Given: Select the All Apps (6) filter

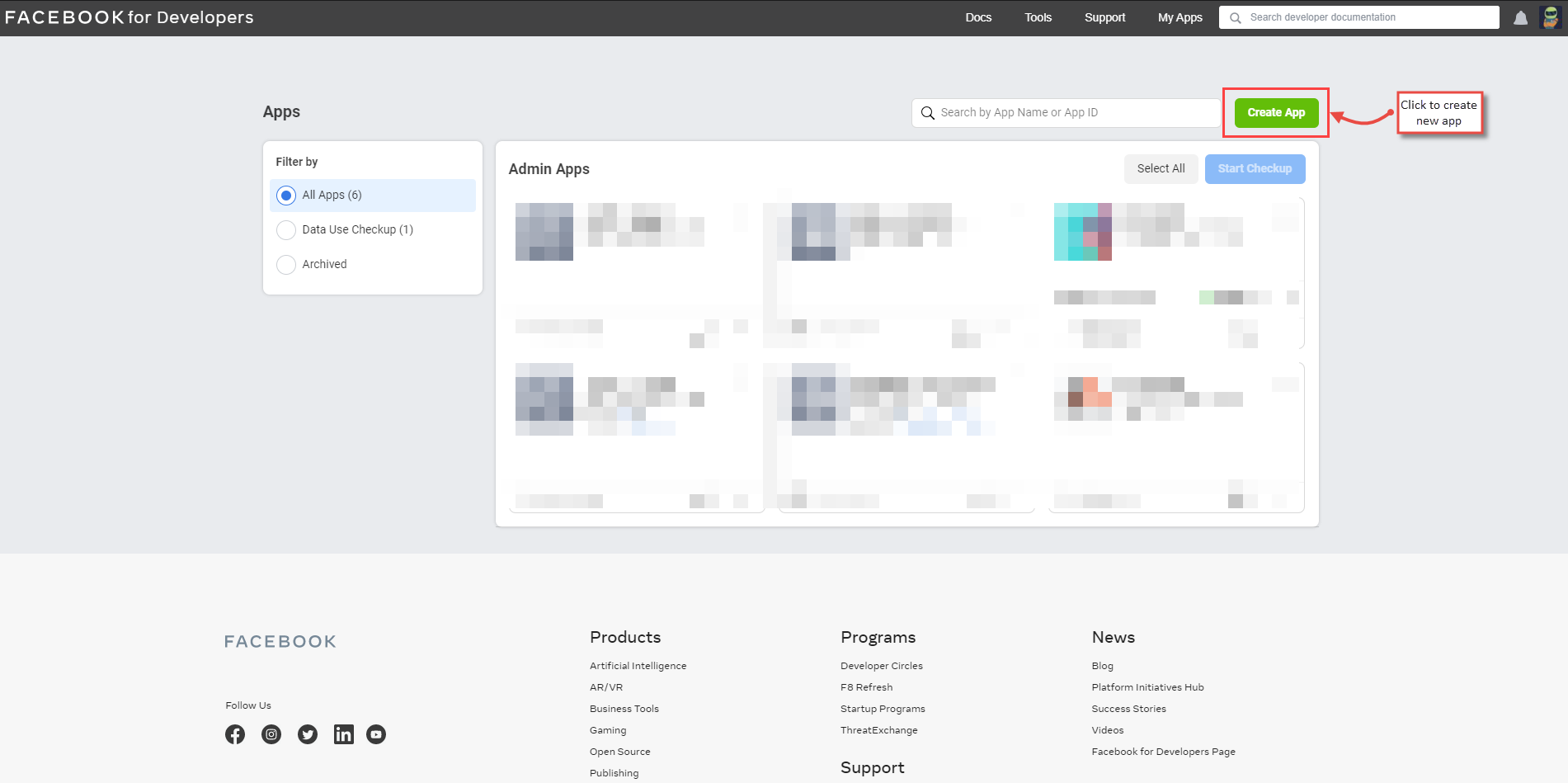Looking at the screenshot, I should pos(373,196).
